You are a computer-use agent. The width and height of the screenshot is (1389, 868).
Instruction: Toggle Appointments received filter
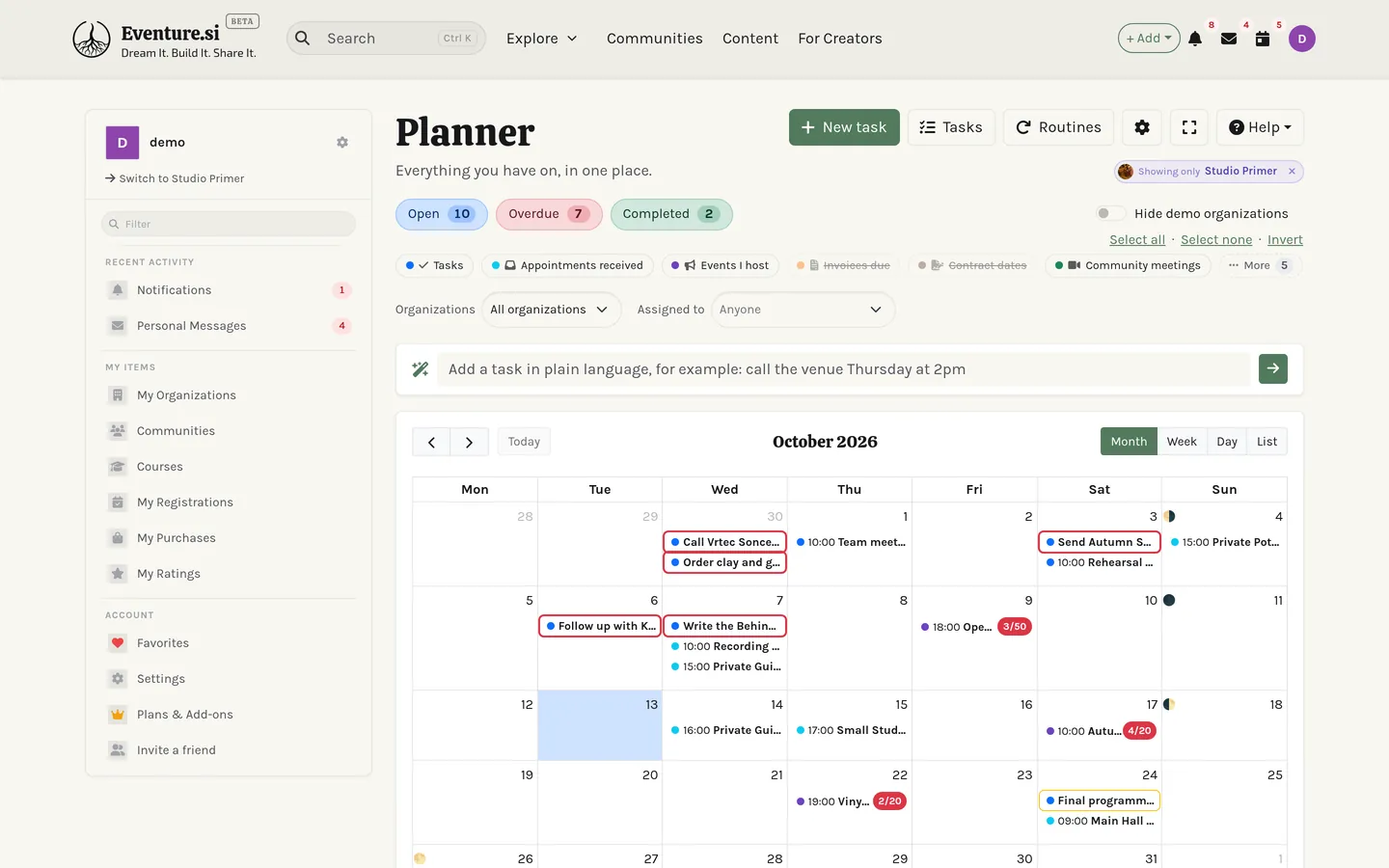[567, 265]
